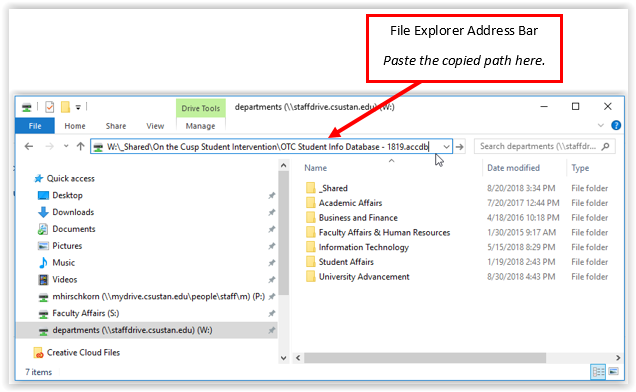Select Quick access in navigation pane
Screen dimensions: 636x392
(71, 179)
